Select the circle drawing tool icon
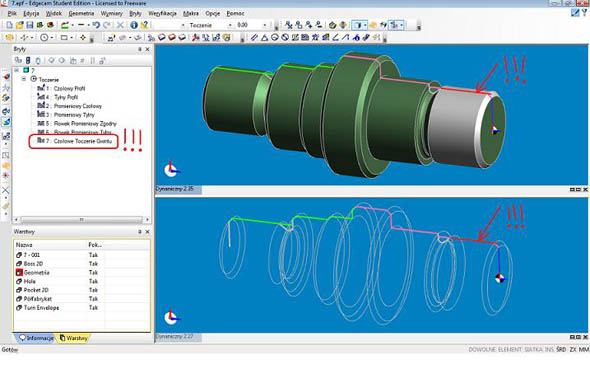The image size is (590, 369). (x=44, y=38)
